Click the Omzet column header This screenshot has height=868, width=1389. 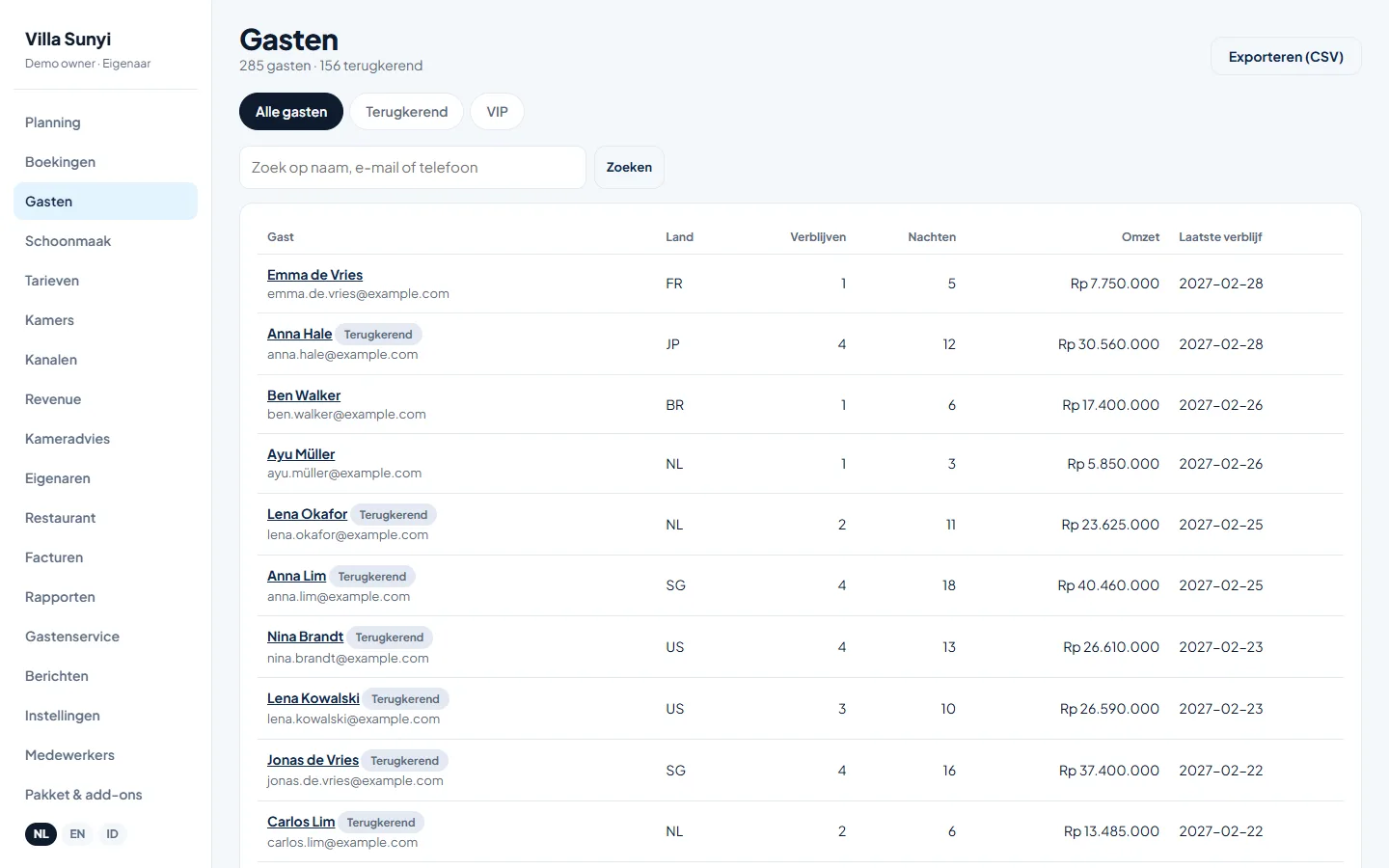point(1140,237)
